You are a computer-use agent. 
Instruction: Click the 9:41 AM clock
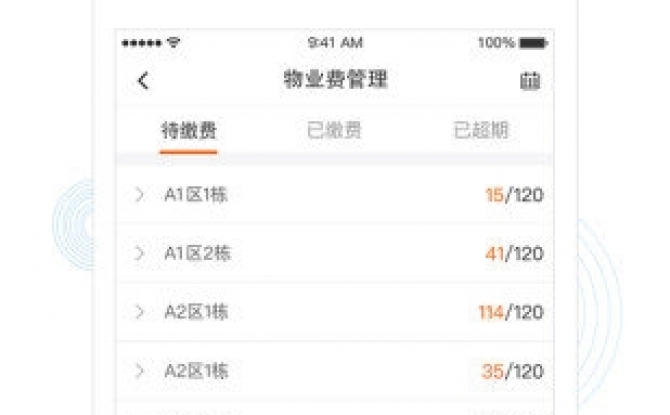[335, 43]
